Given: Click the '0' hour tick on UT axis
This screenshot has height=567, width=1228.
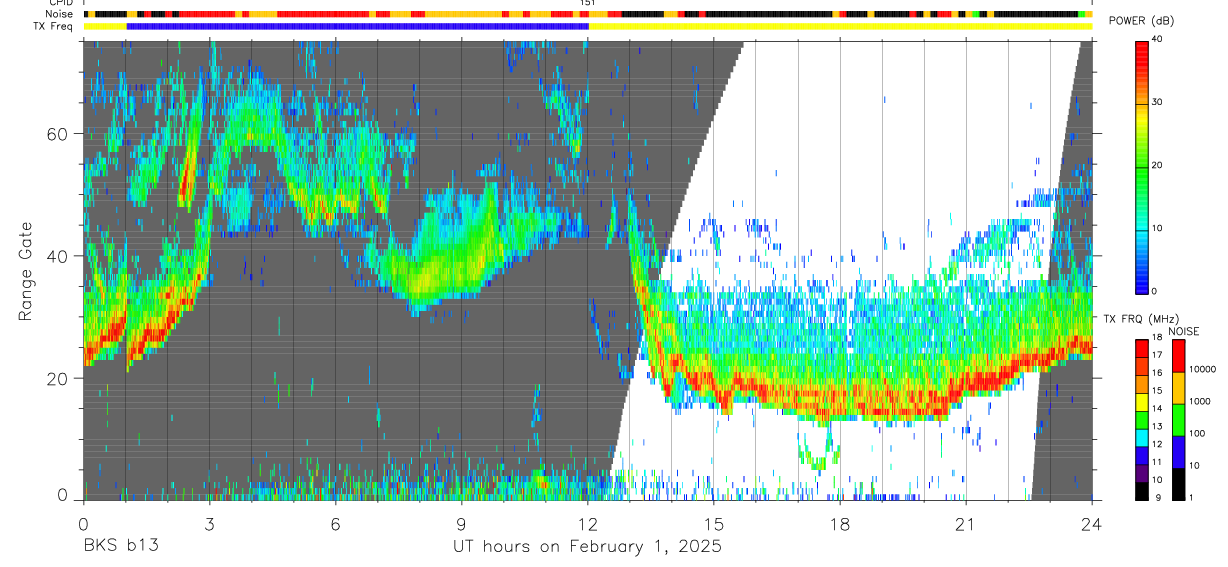Looking at the screenshot, I should click(83, 523).
